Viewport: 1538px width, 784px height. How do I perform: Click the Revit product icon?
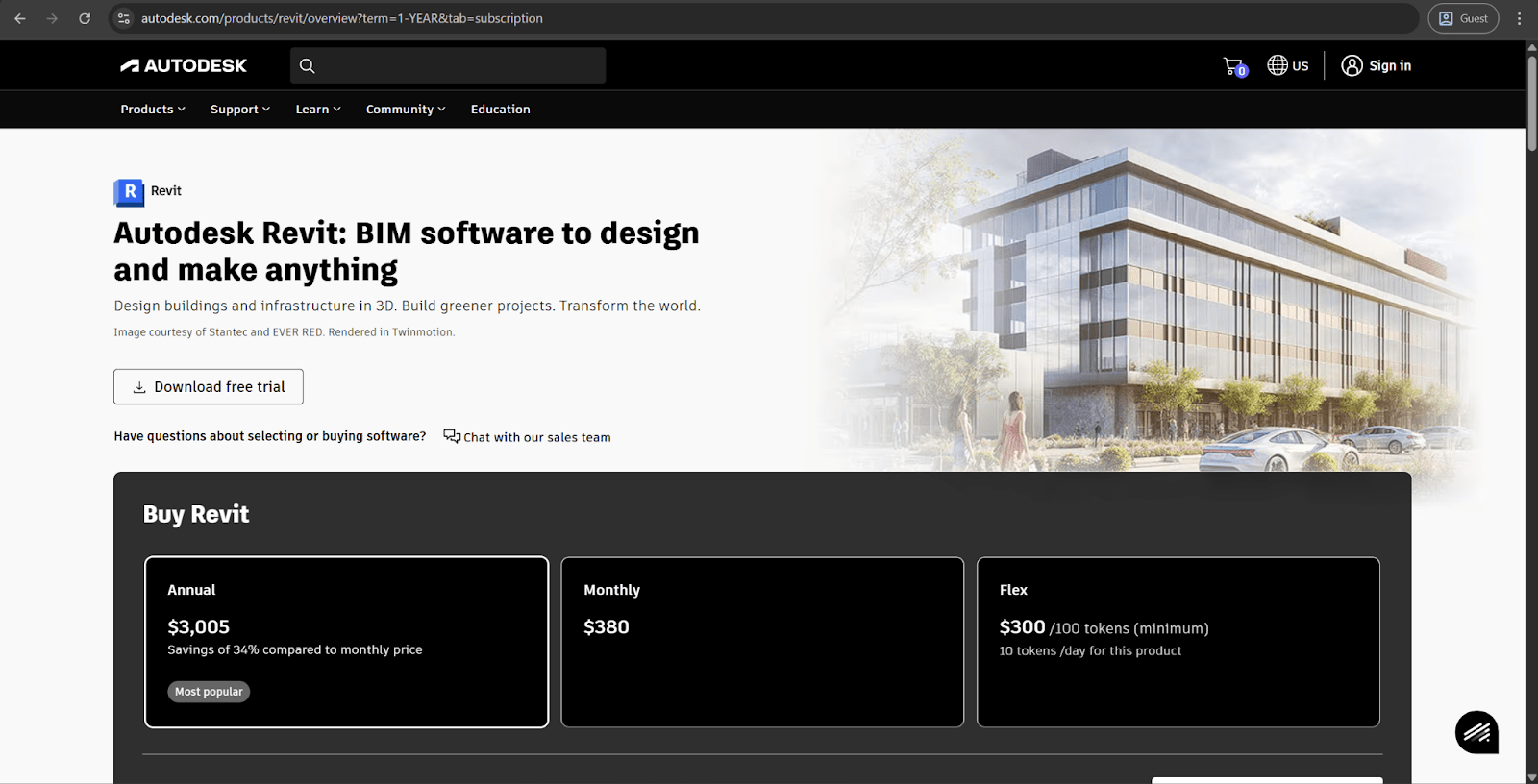tap(129, 192)
